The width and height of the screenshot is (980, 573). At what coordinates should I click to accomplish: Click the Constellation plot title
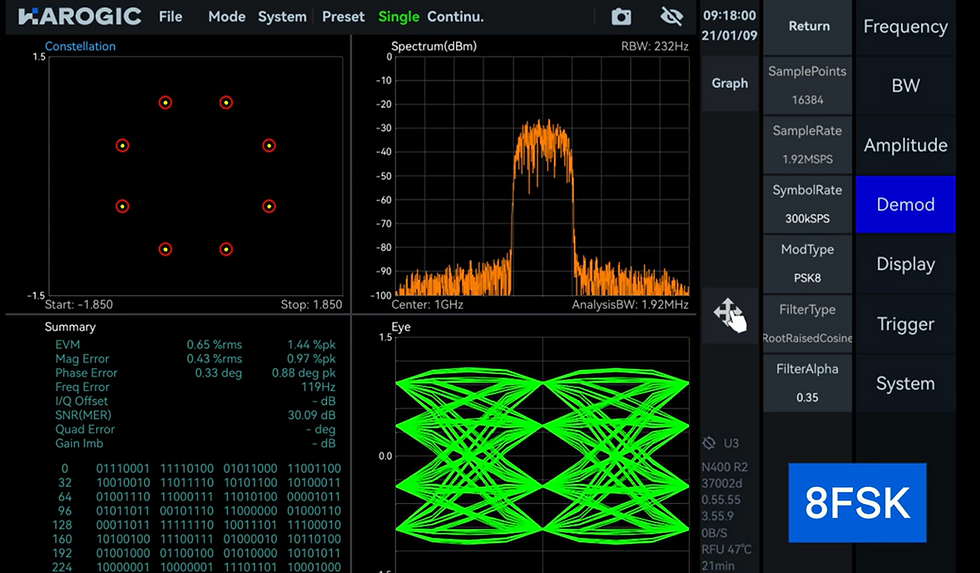tap(80, 46)
